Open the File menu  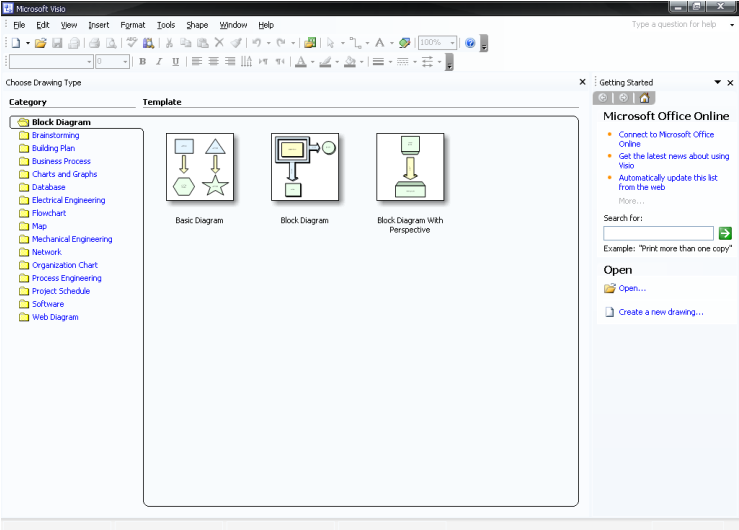pos(19,25)
